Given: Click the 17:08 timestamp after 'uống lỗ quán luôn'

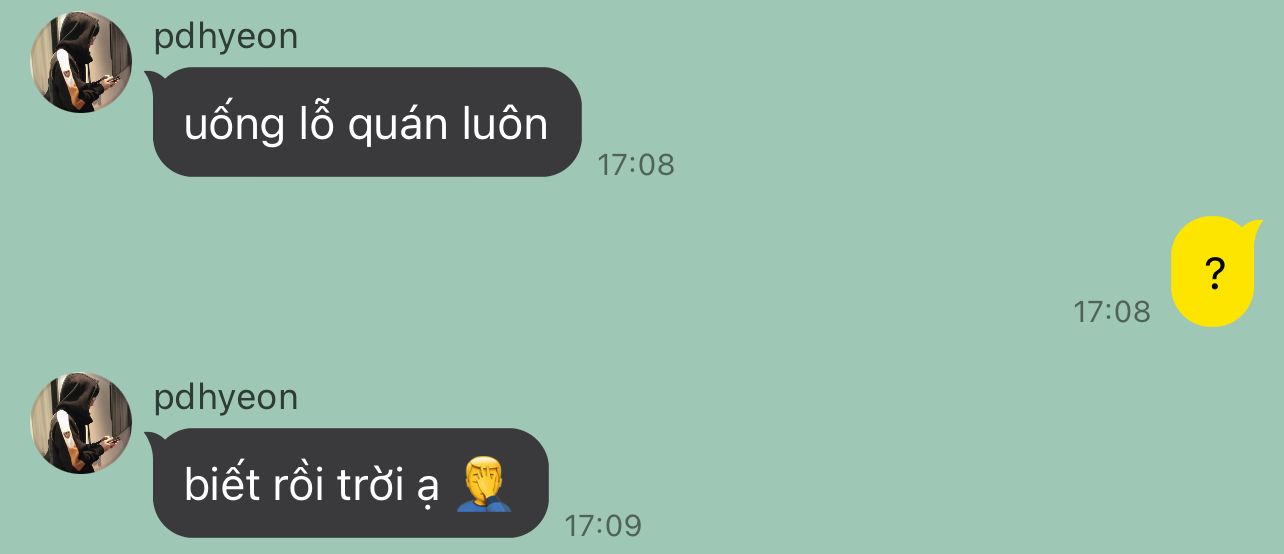Looking at the screenshot, I should 636,165.
